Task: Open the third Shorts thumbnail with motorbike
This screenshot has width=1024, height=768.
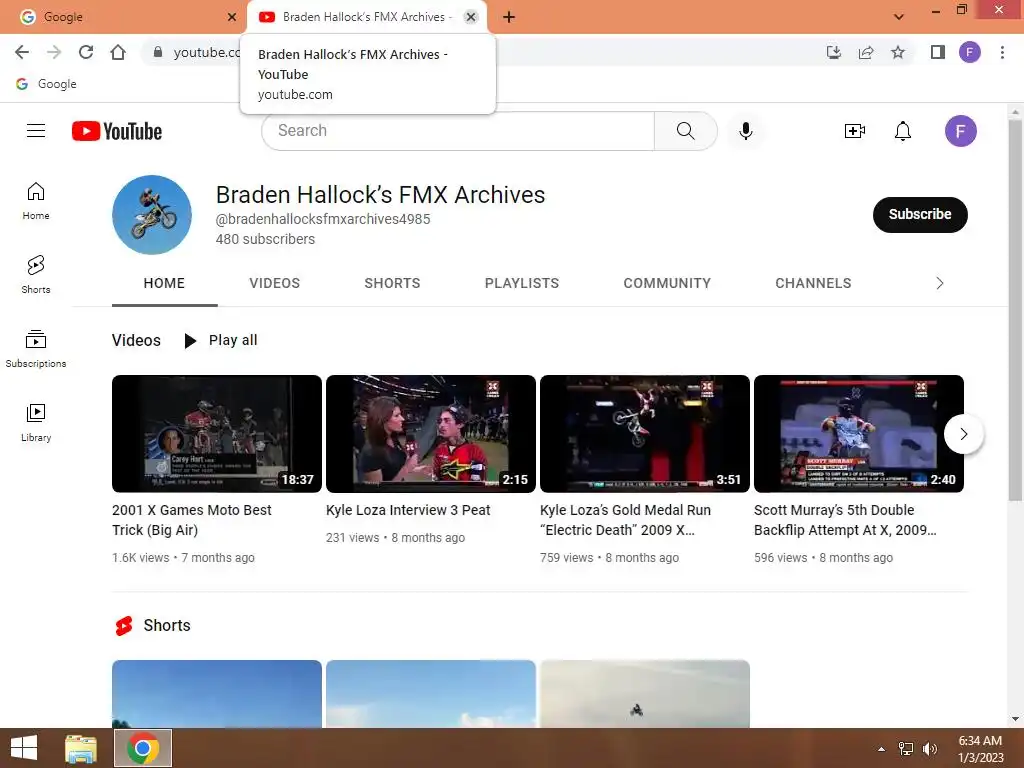Action: pyautogui.click(x=645, y=694)
